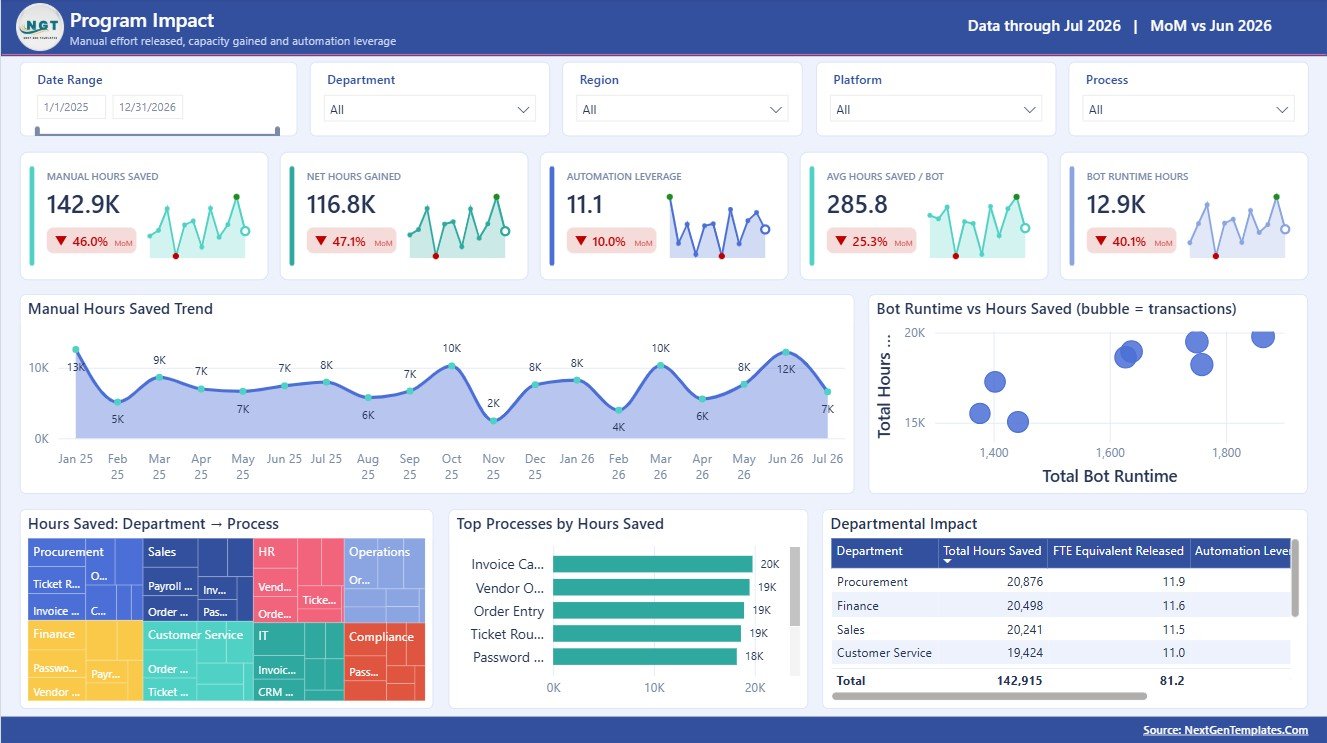
Task: Open the Source: NextGenTemplates.Com link
Action: click(x=1225, y=730)
